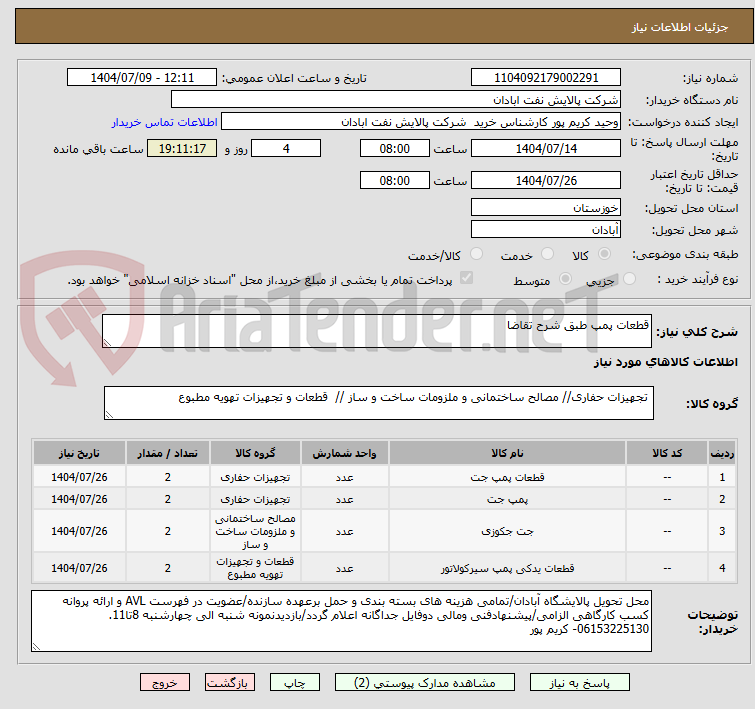The image size is (755, 709).
Task: Click قطعات و تجهیزات تهویه مطبوع group cell
Action: pyautogui.click(x=255, y=568)
